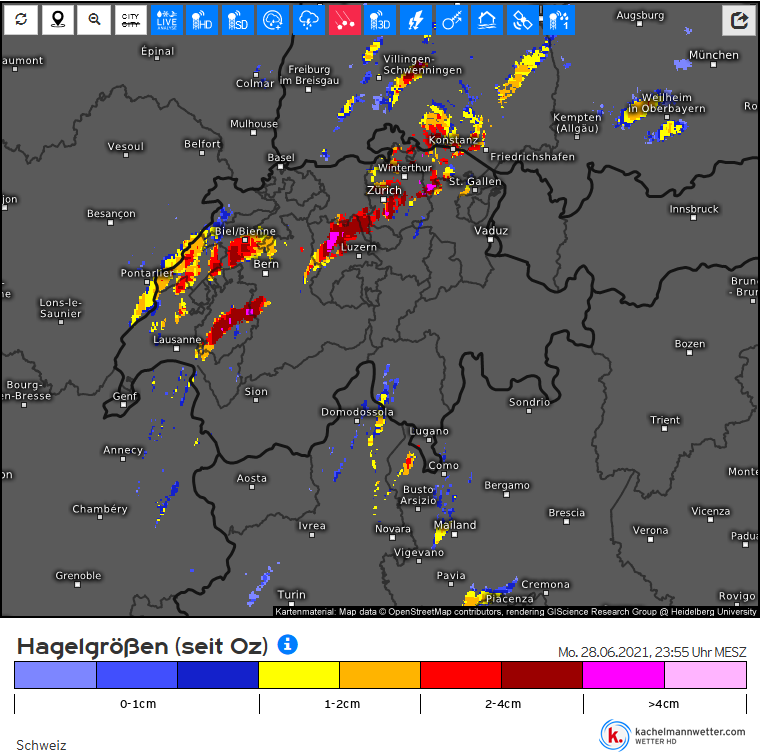Viewport: 761px width, 753px height.
Task: Click the Lausanne city label
Action: pos(177,340)
